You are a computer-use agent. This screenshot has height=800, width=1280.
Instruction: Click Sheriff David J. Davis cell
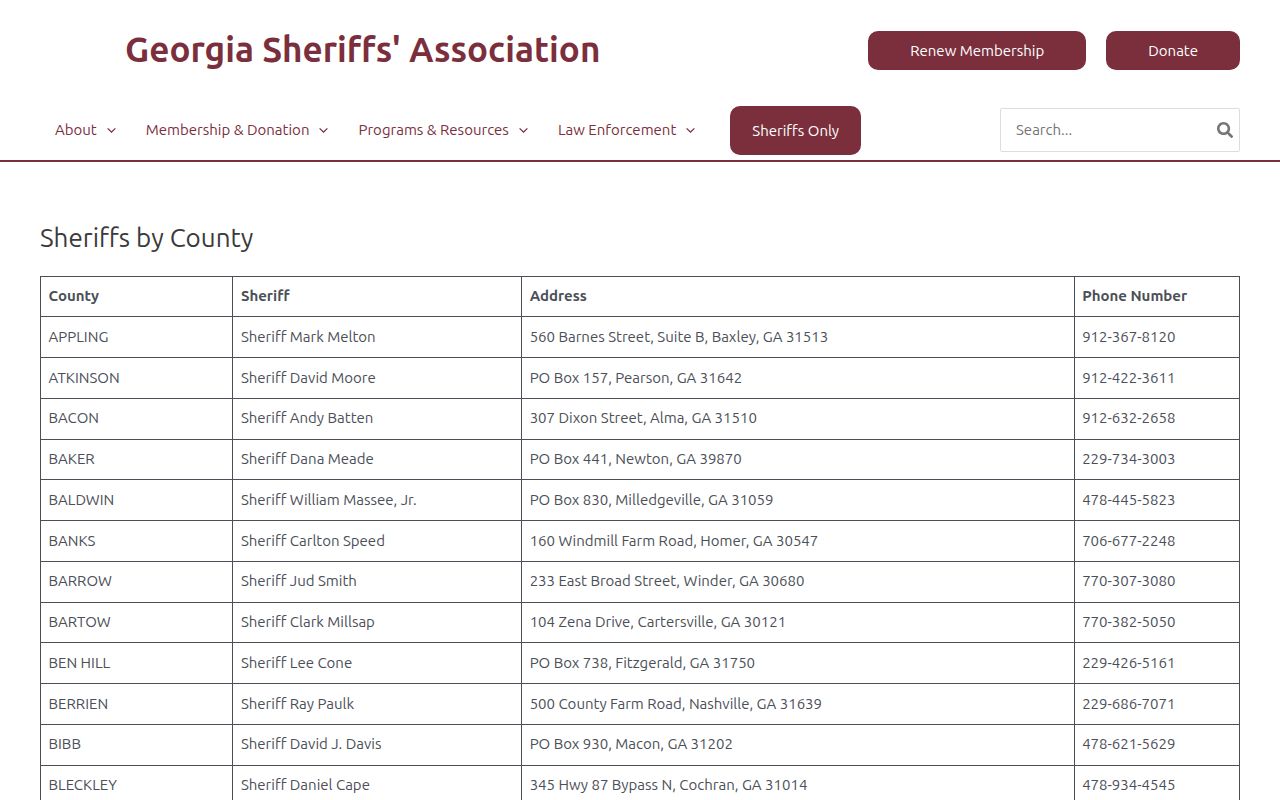(377, 744)
